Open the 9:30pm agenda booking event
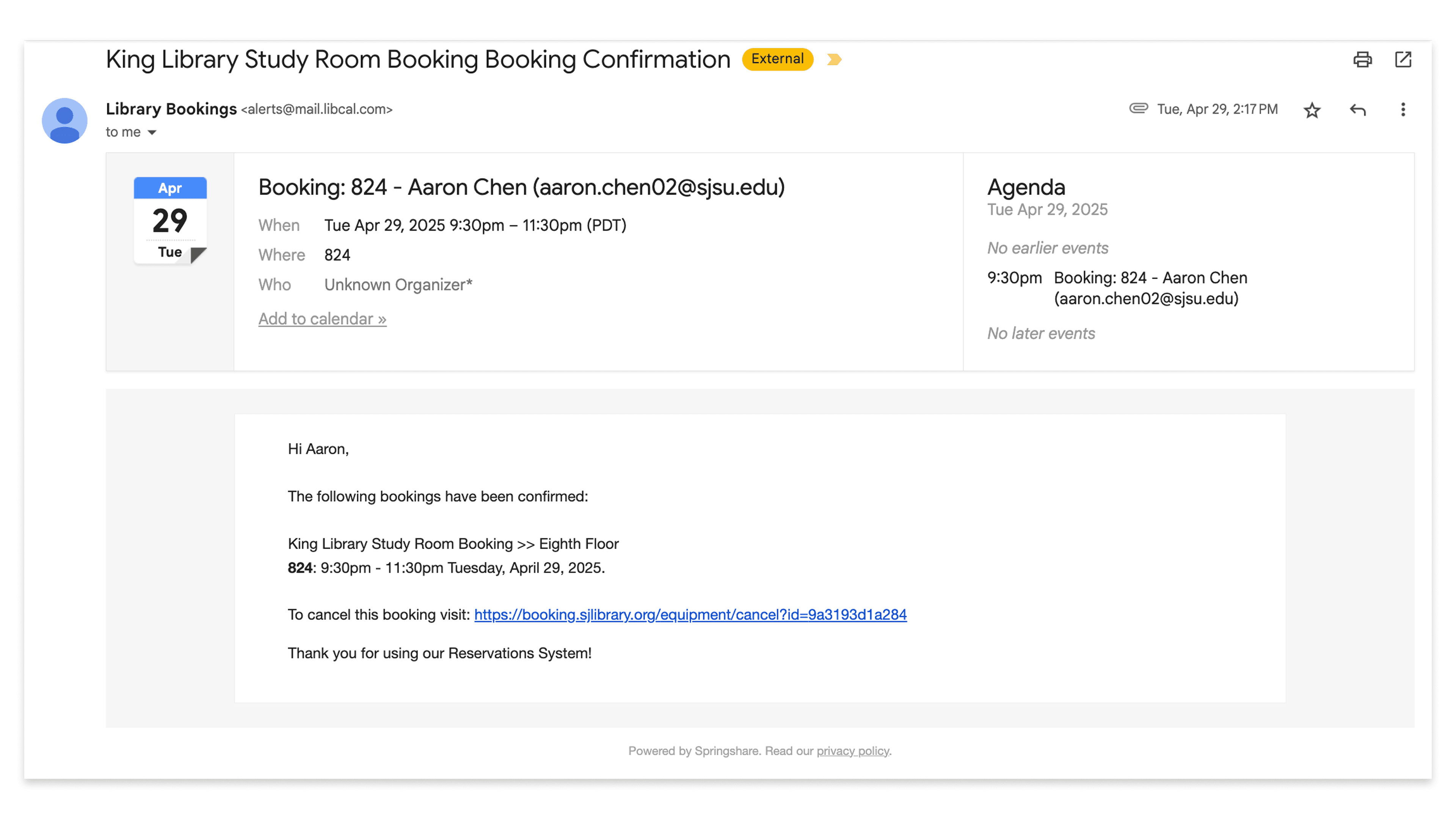The image size is (1456, 819). click(1150, 288)
